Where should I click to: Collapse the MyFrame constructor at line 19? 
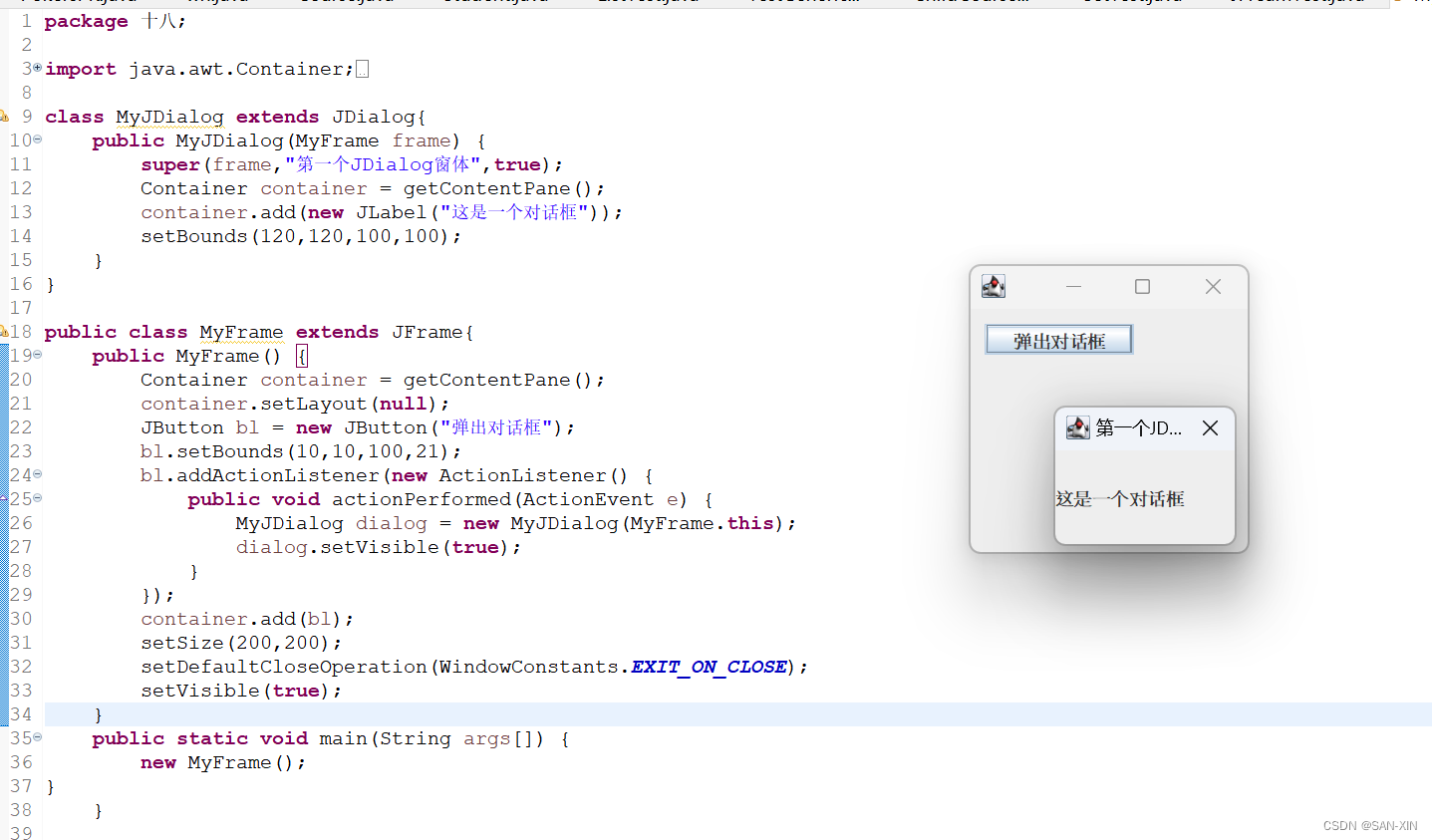pos(36,355)
